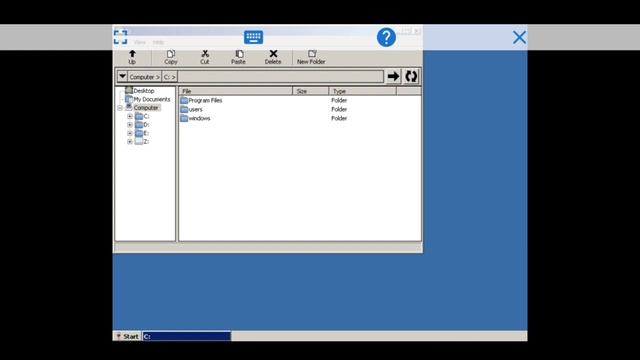Viewport: 640px width, 360px height.
Task: Click the Copy toolbar button
Action: (171, 57)
